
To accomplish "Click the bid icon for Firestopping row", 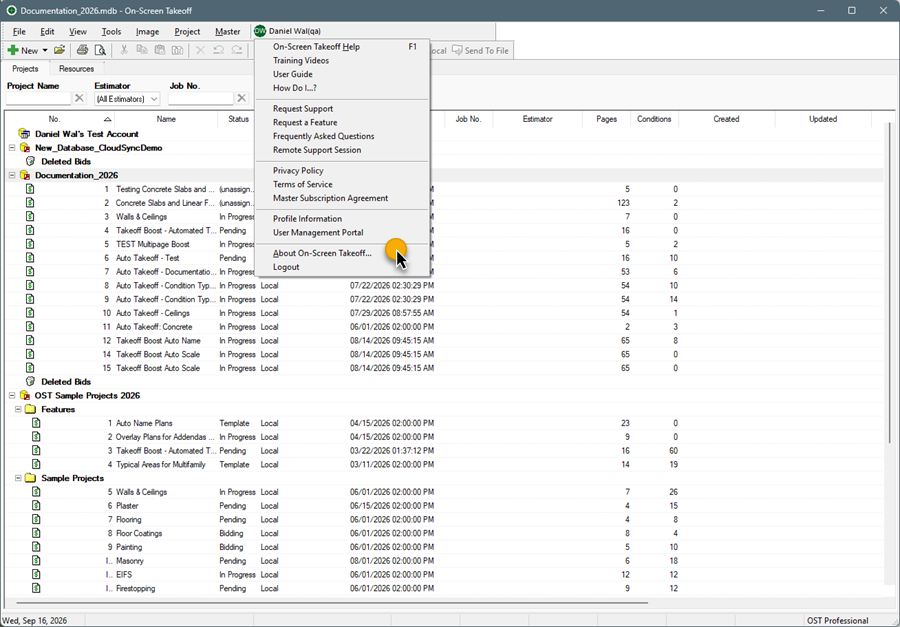I will coord(36,589).
